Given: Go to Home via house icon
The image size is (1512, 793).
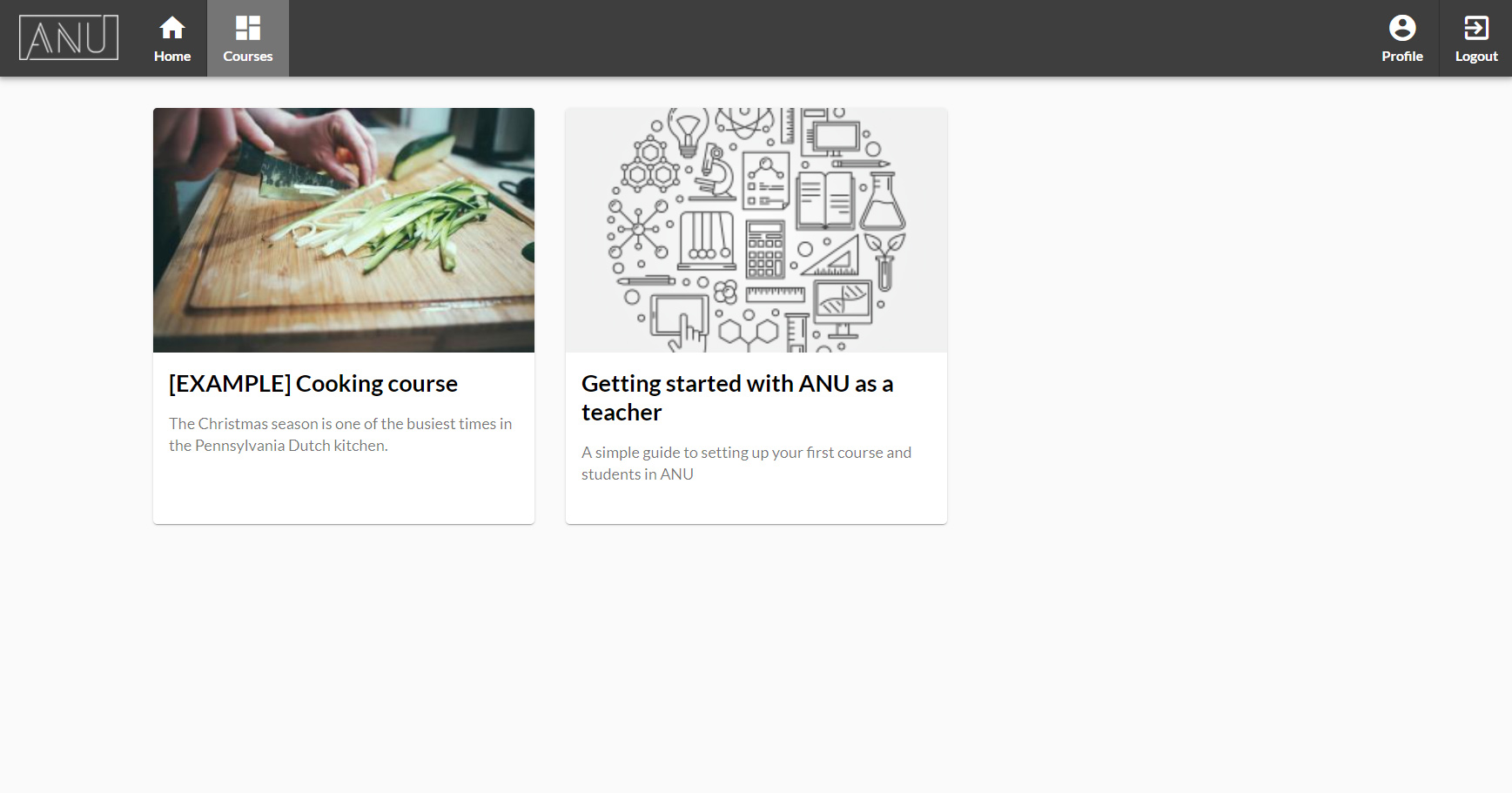Looking at the screenshot, I should point(172,28).
